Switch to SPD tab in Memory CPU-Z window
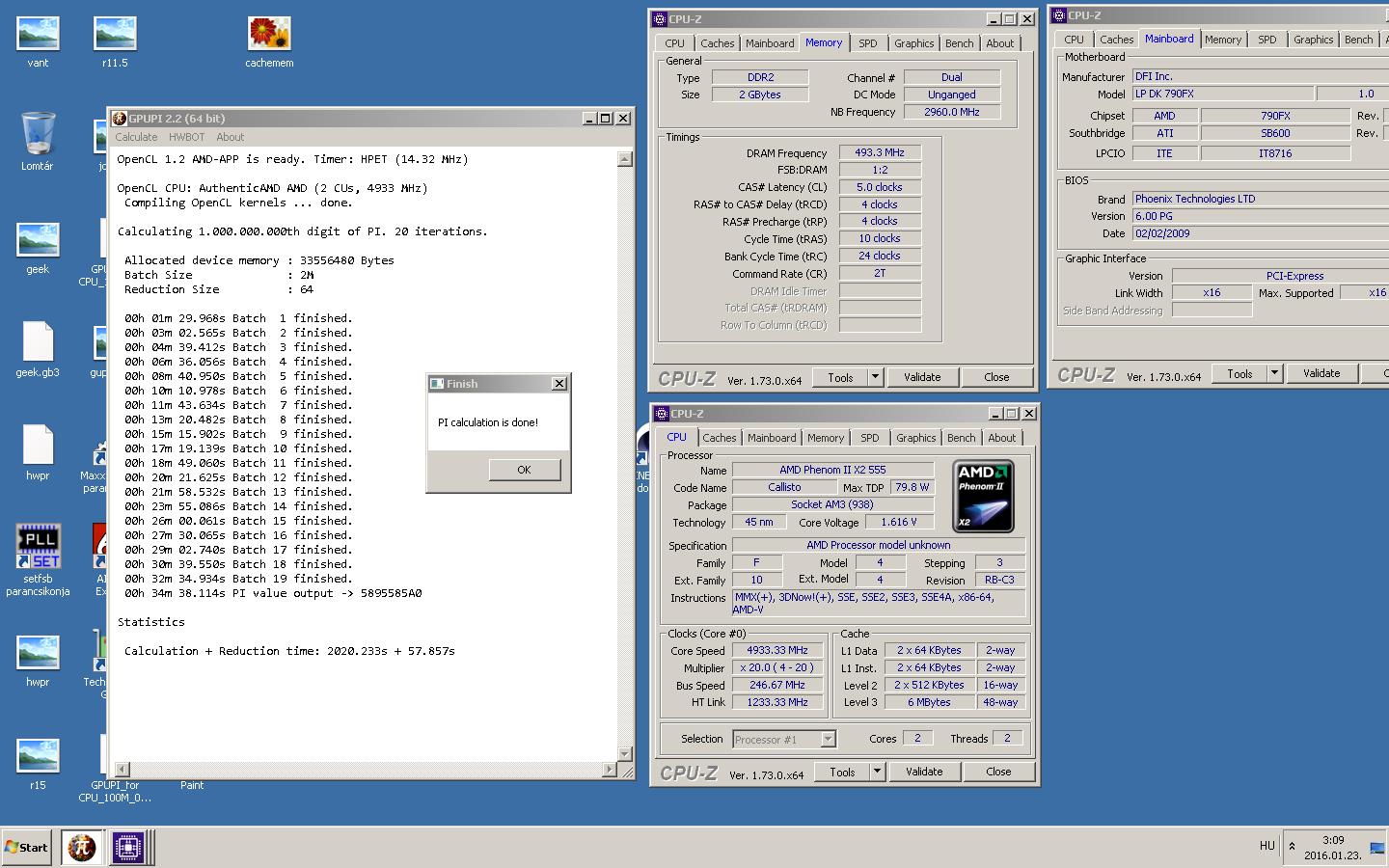The width and height of the screenshot is (1389, 868). 867,43
